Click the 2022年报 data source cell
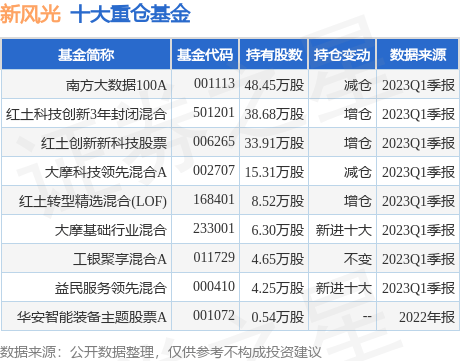Image resolution: width=460 pixels, height=361 pixels. [427, 317]
